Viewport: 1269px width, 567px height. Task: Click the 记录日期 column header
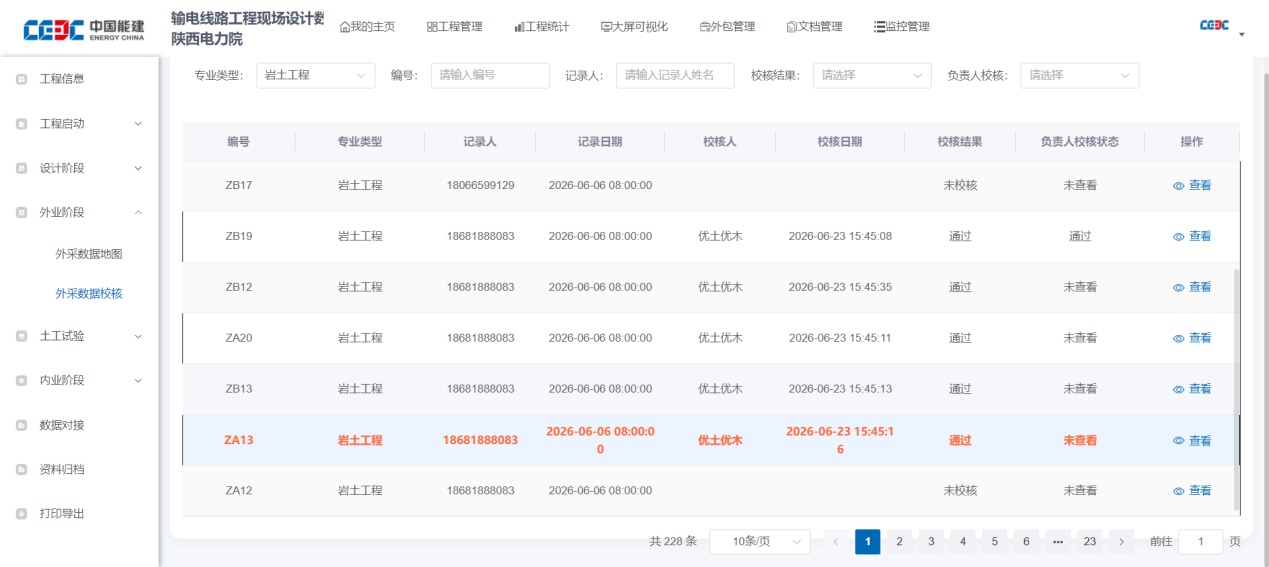pyautogui.click(x=600, y=142)
